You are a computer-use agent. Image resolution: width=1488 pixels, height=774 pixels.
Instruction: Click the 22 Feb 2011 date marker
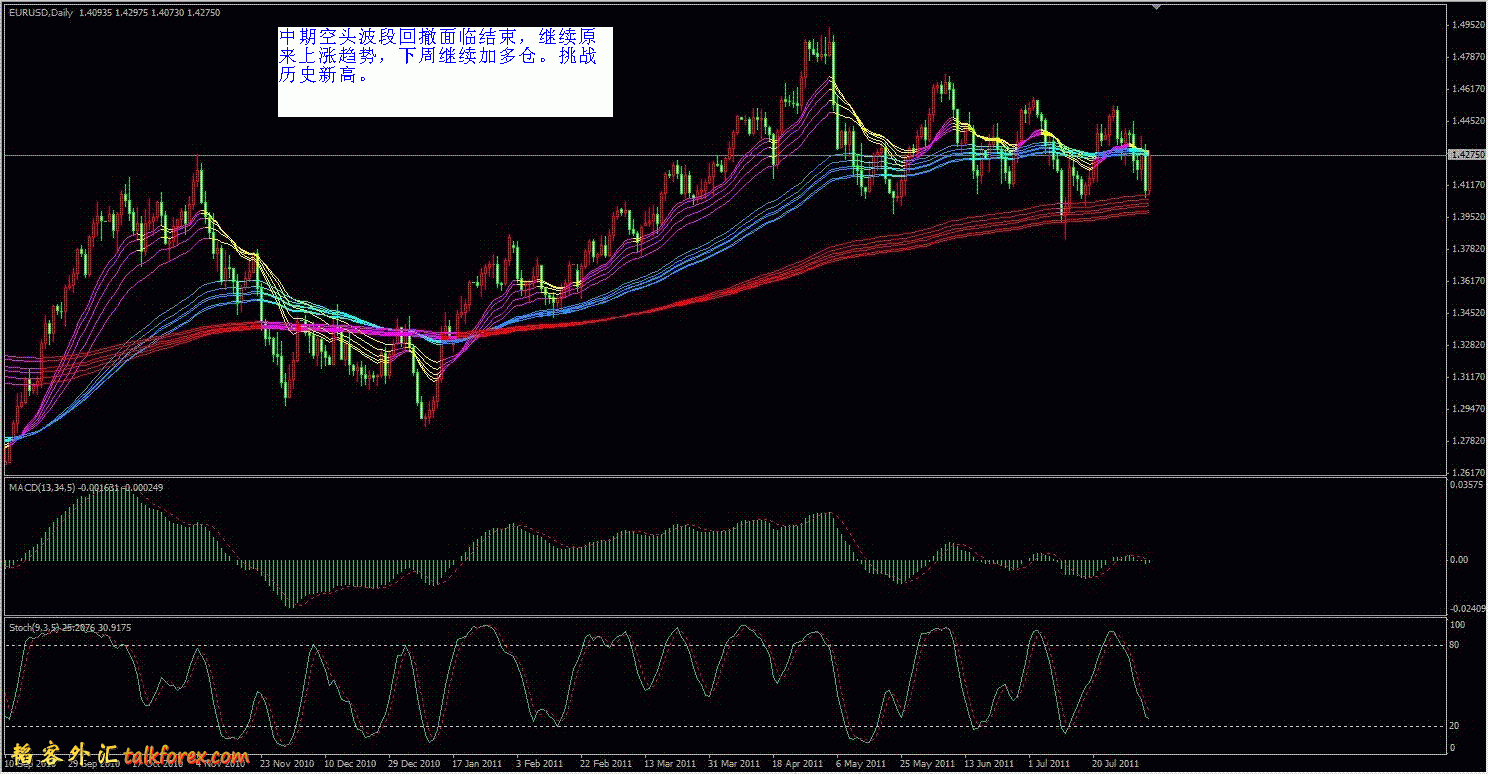pyautogui.click(x=607, y=763)
